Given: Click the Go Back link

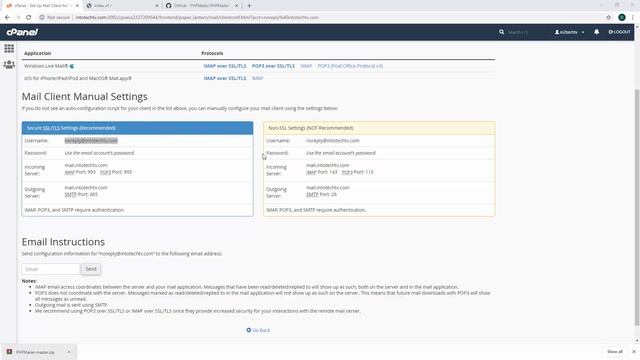Looking at the screenshot, I should pyautogui.click(x=258, y=330).
